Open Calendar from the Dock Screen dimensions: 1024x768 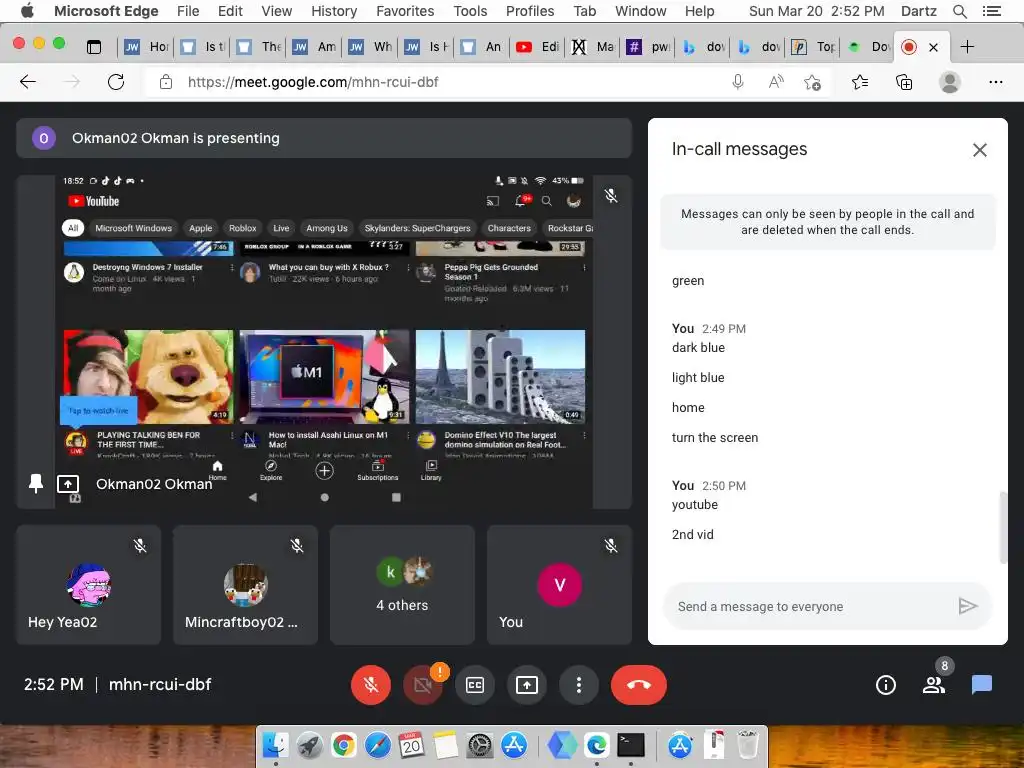coord(411,745)
